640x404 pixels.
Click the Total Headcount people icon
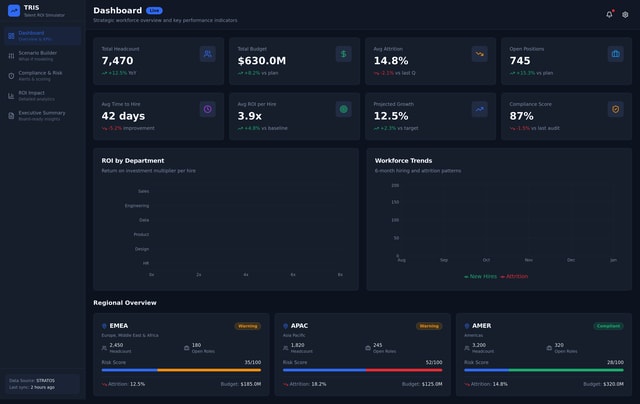point(207,54)
